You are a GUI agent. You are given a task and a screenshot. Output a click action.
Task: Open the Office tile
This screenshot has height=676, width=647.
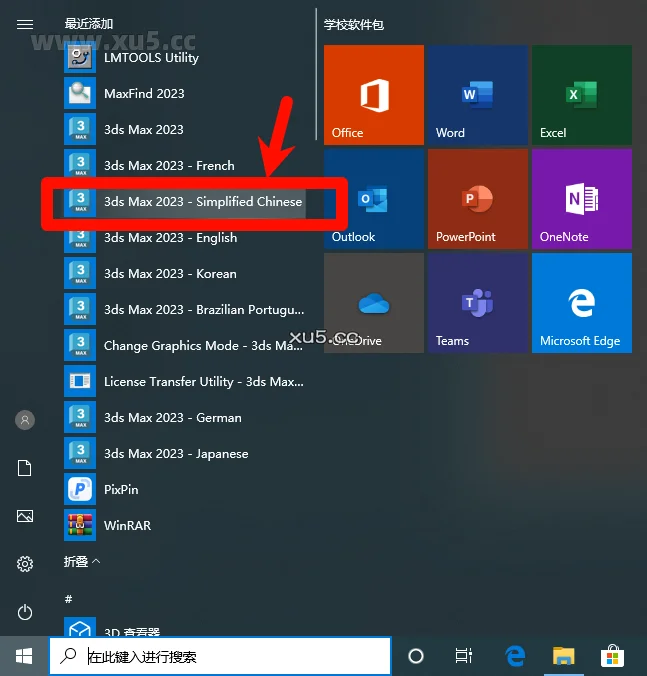click(x=374, y=95)
